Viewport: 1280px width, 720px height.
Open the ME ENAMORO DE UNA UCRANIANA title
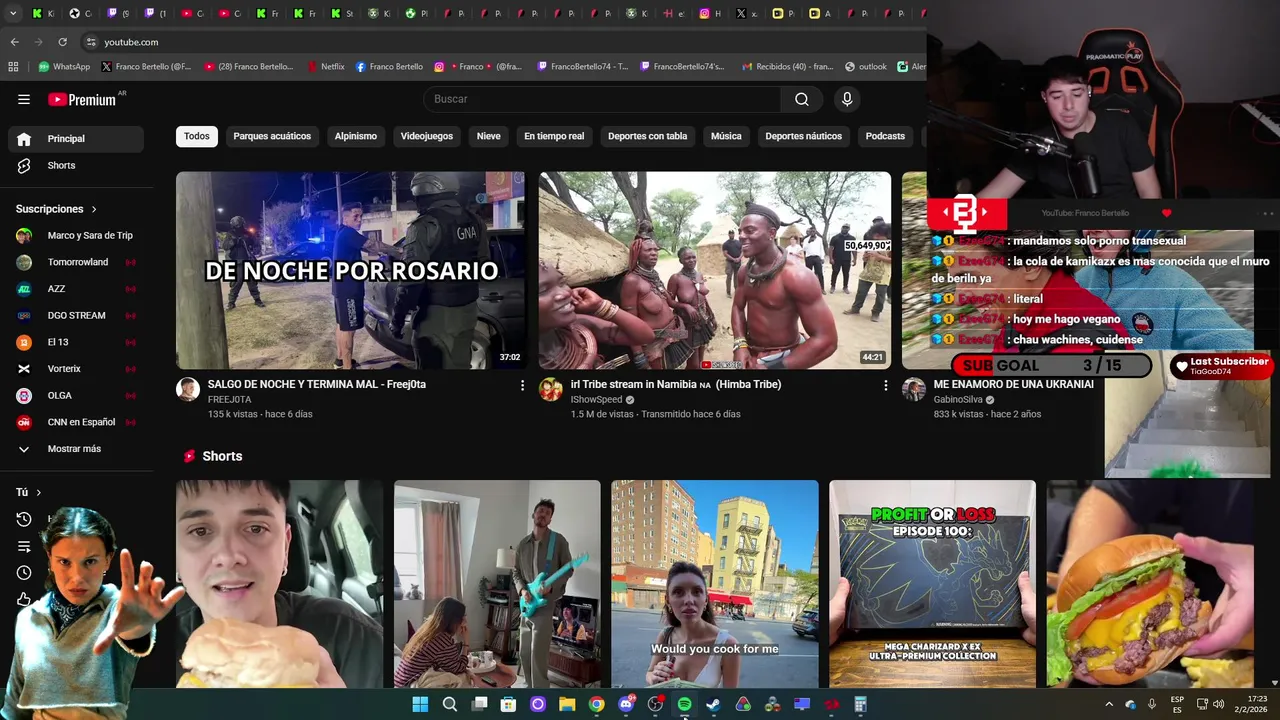pyautogui.click(x=1014, y=384)
